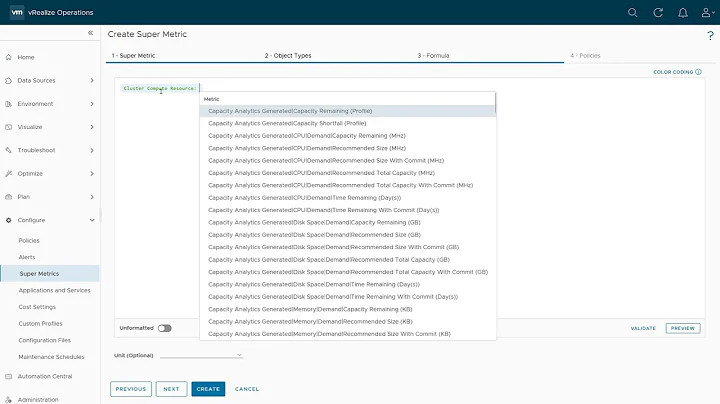Click the Validate link
The height and width of the screenshot is (404, 720).
pos(643,328)
